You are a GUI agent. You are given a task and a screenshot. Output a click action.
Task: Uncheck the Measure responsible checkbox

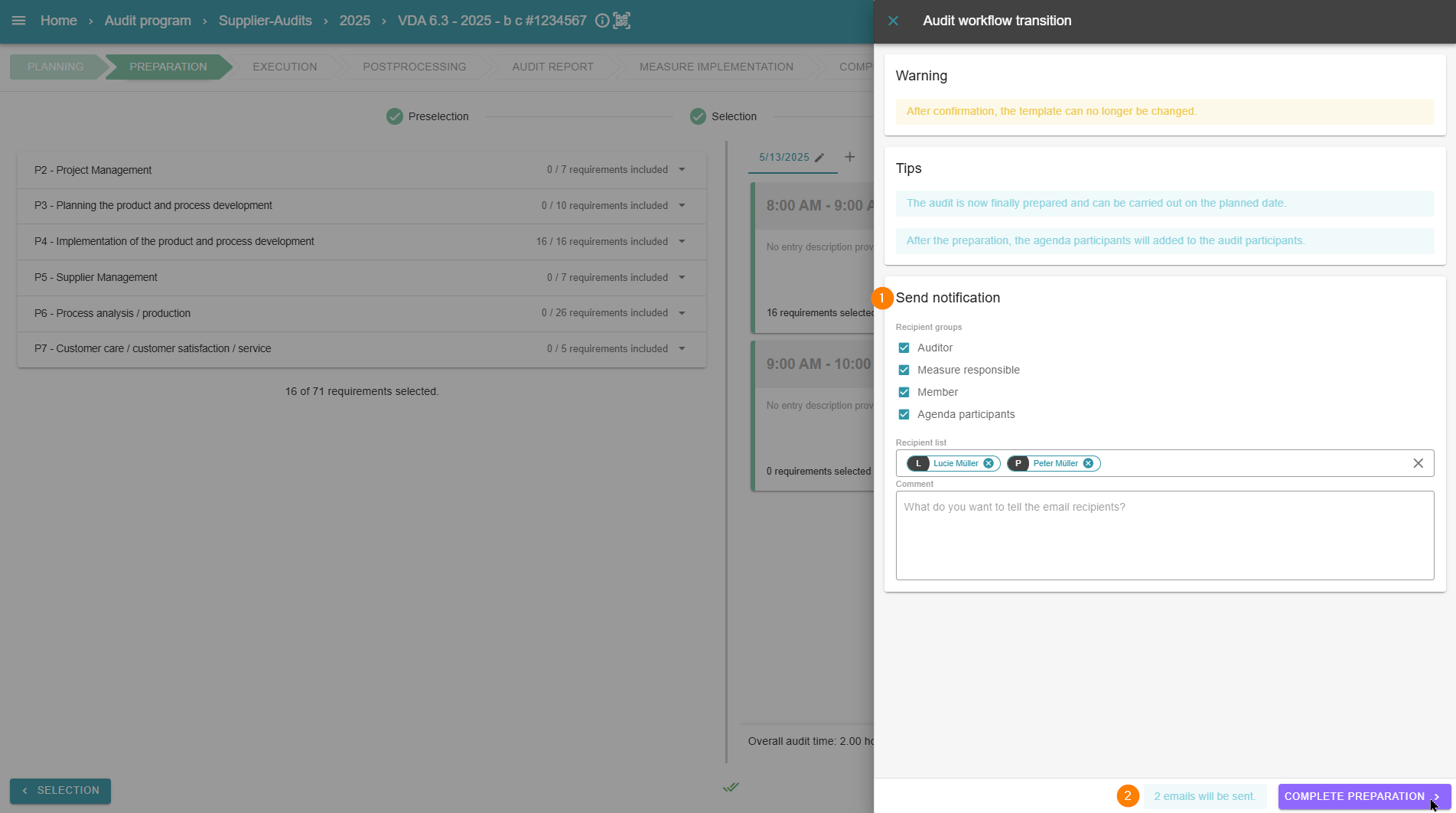[904, 370]
